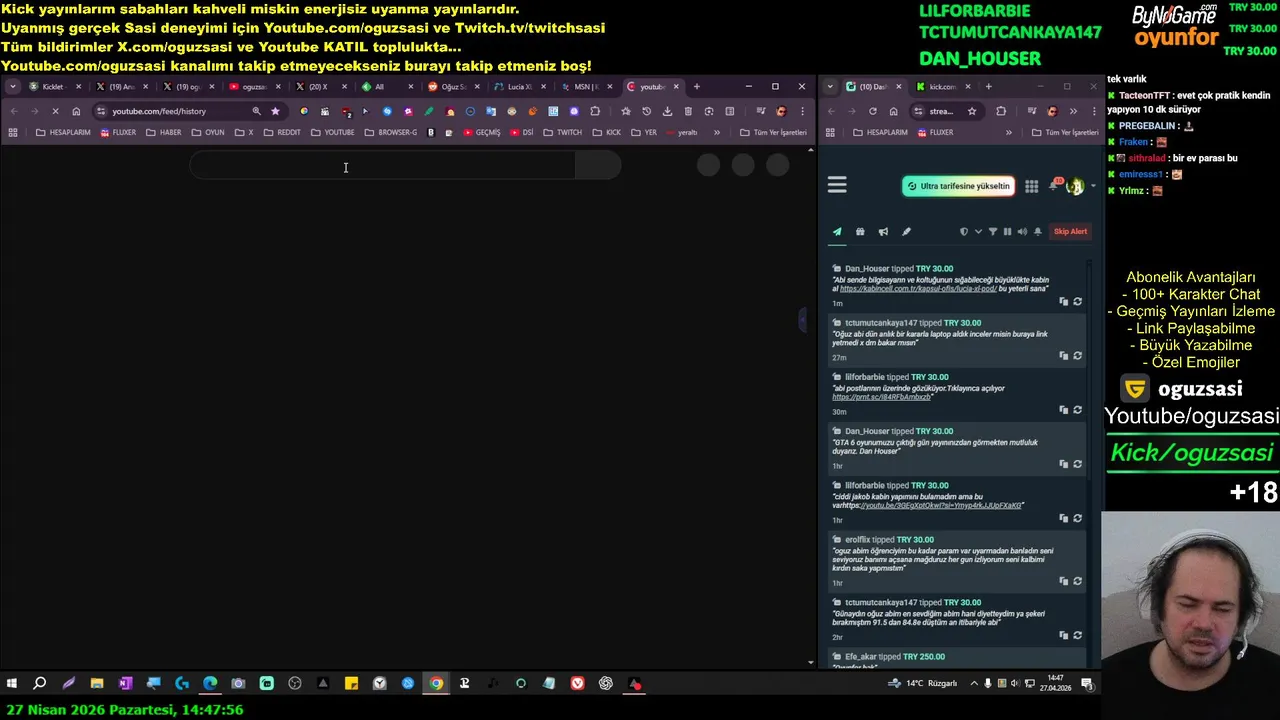Image resolution: width=1280 pixels, height=720 pixels.
Task: Toggle the alert bell icon beside Skip Alert
Action: point(1037,232)
